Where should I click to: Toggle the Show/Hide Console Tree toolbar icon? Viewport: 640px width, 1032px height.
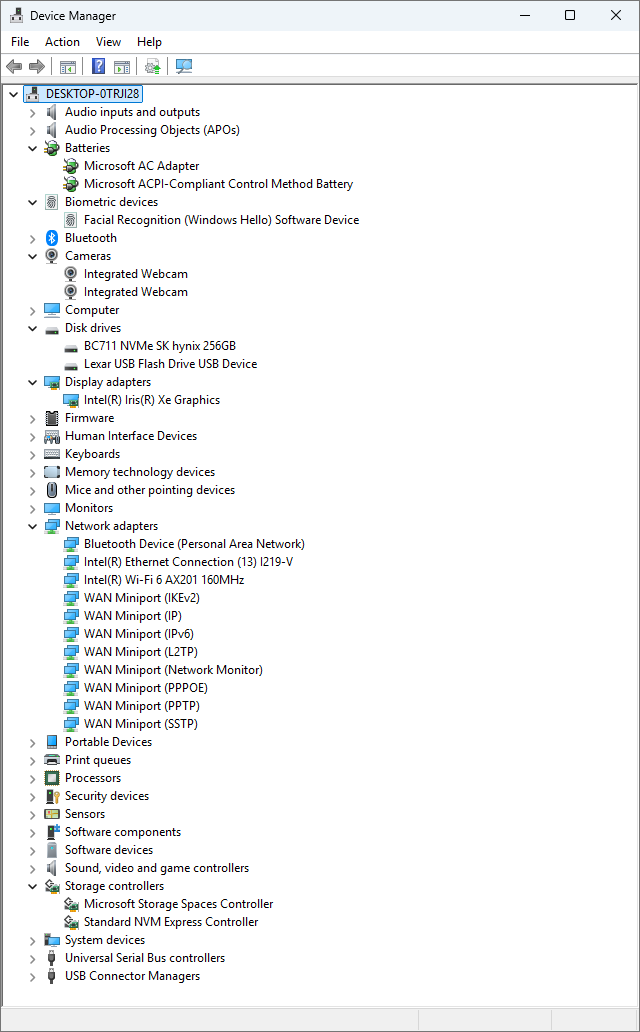click(68, 66)
